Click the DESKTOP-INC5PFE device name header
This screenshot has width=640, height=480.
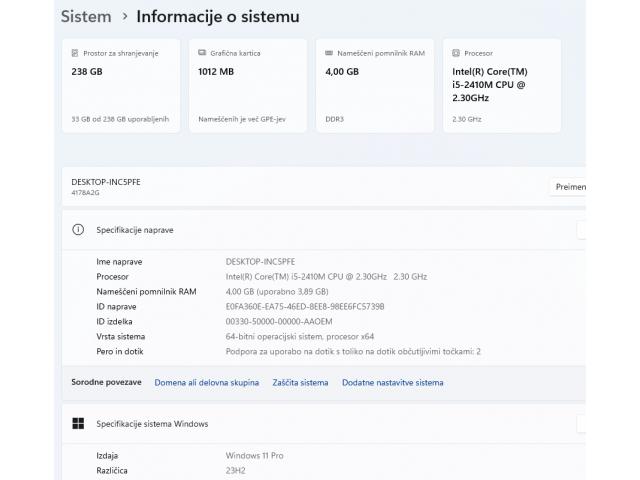tap(108, 182)
